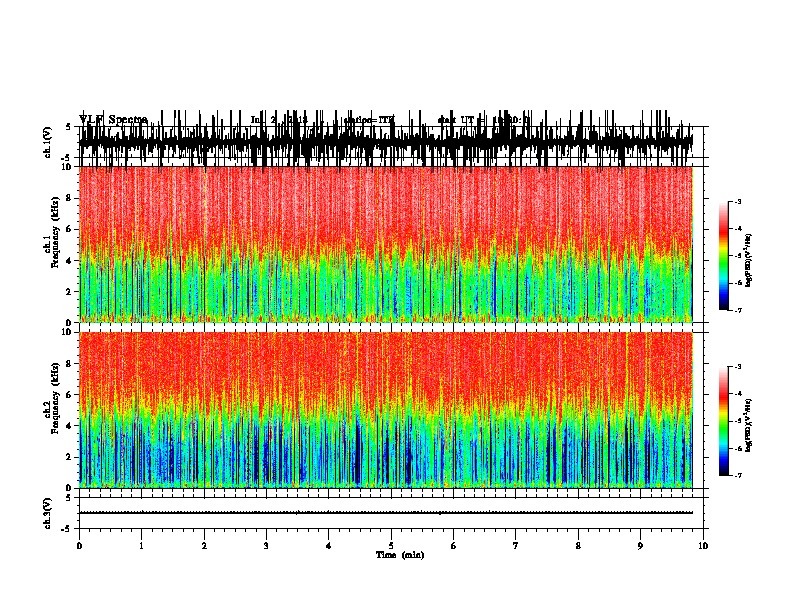Click the ch.2 frequency tick label '8'
This screenshot has width=792, height=612.
pos(70,364)
